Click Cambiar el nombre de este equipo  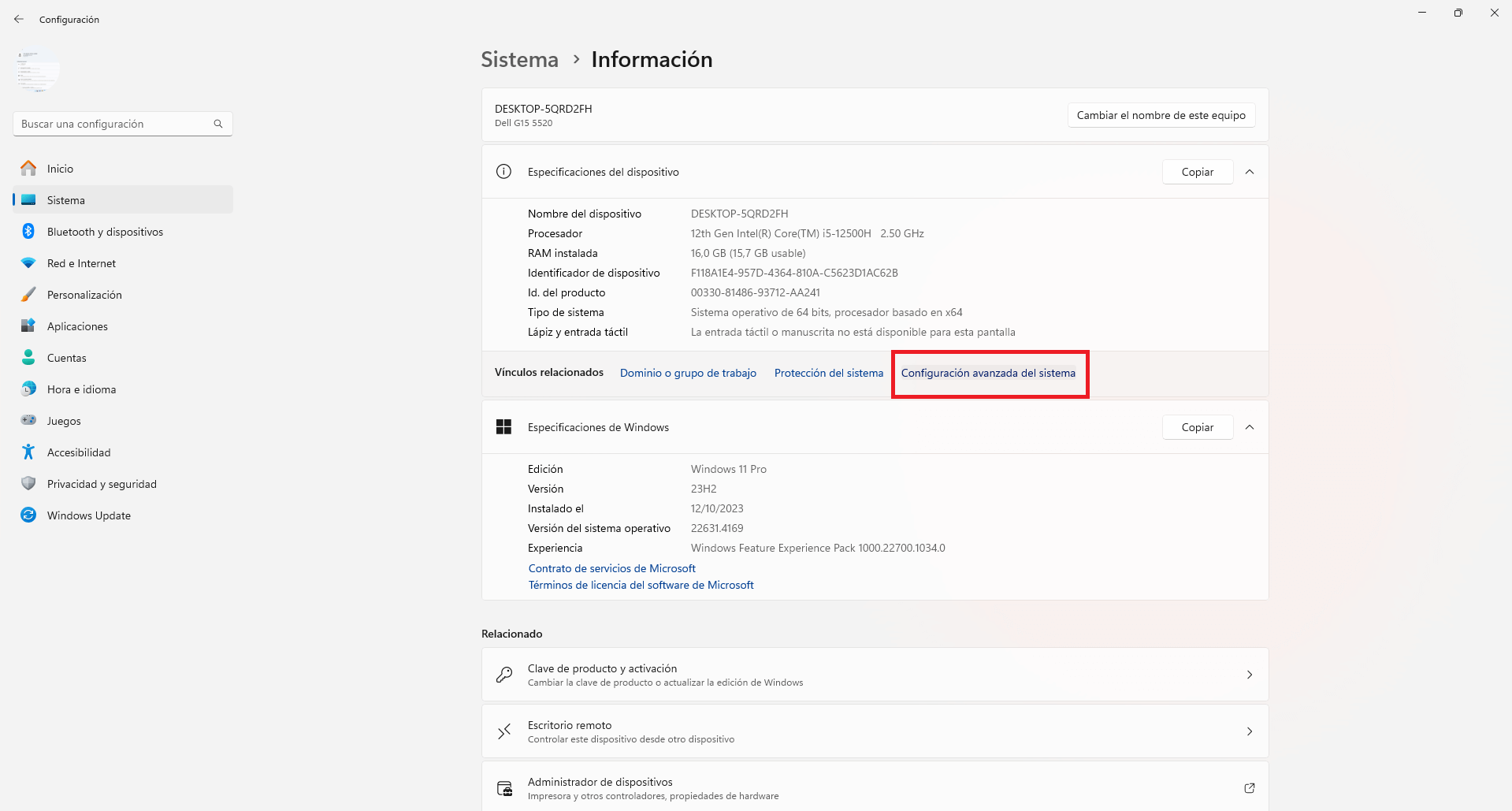[1161, 115]
